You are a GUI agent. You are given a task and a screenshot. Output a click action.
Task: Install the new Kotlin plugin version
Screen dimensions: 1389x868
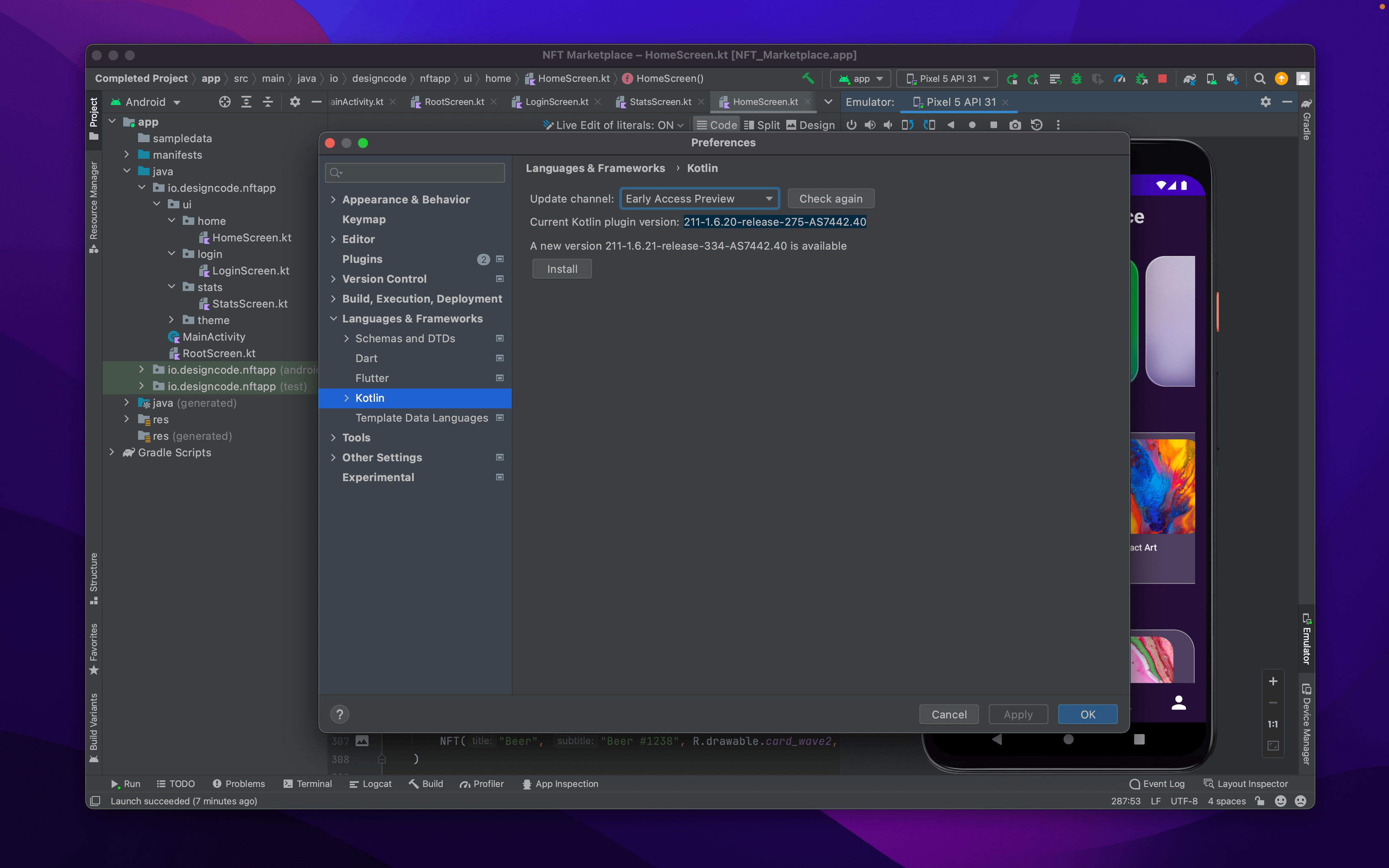click(561, 269)
